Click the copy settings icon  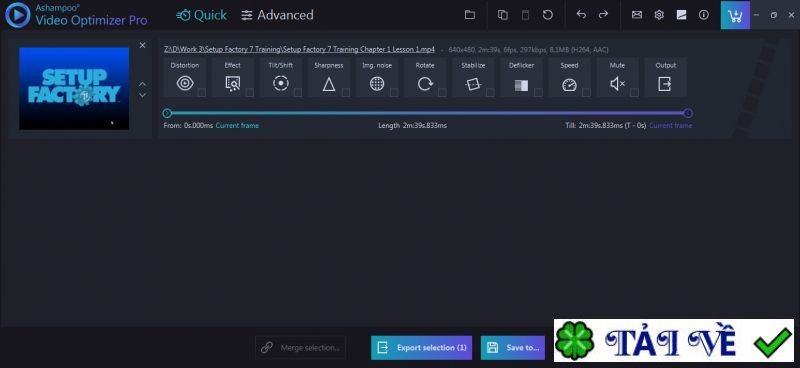503,15
